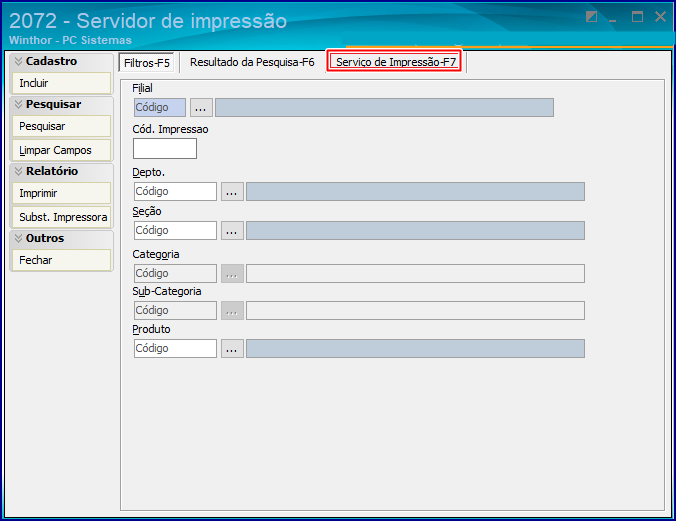Click the Categoria label
Viewport: 676px width, 521px height.
(156, 254)
